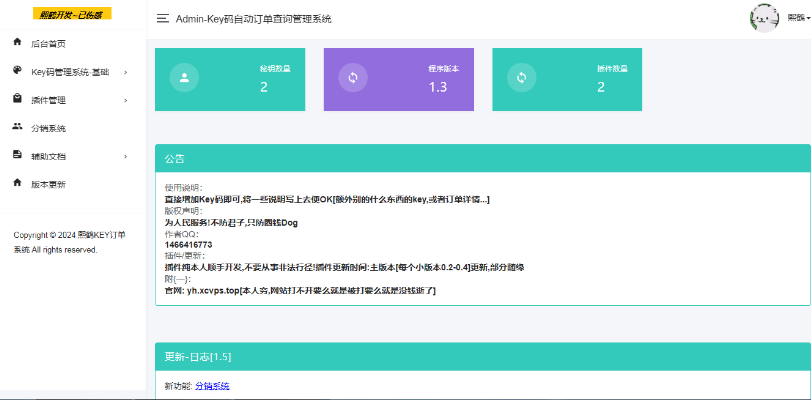Click the 秘钥数量 label

point(275,69)
